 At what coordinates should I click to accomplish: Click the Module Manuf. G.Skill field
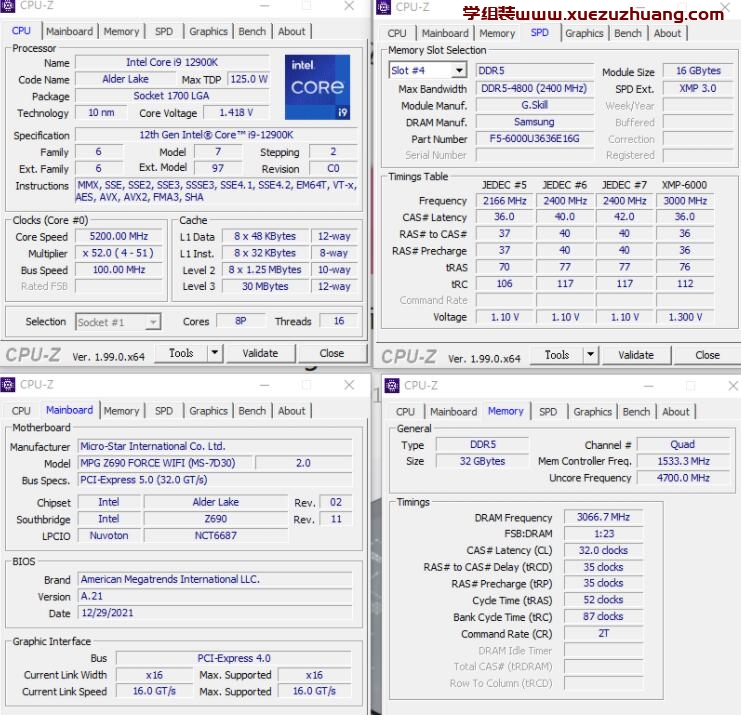[x=534, y=105]
